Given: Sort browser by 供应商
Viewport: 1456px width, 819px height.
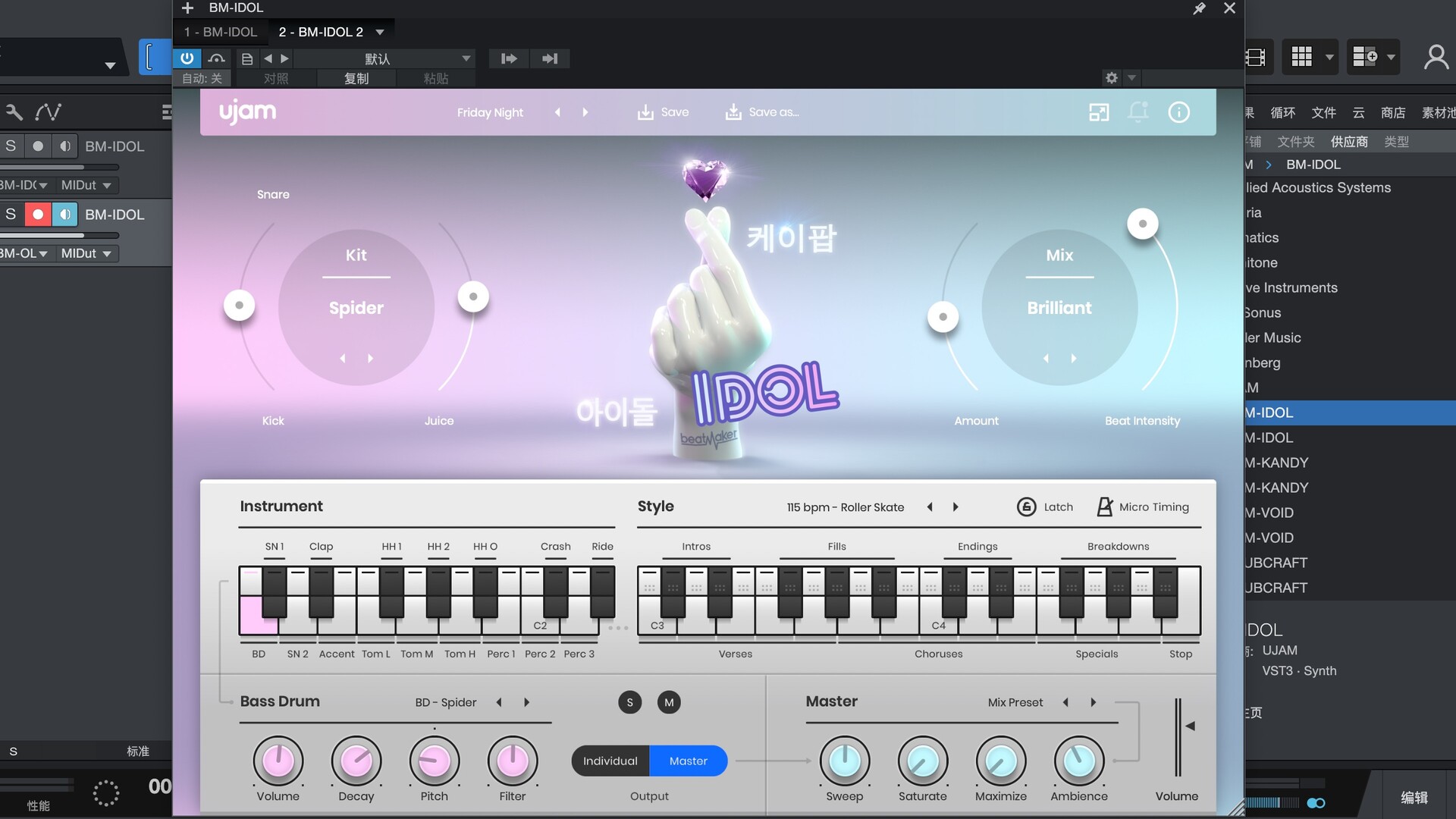Looking at the screenshot, I should (1349, 142).
